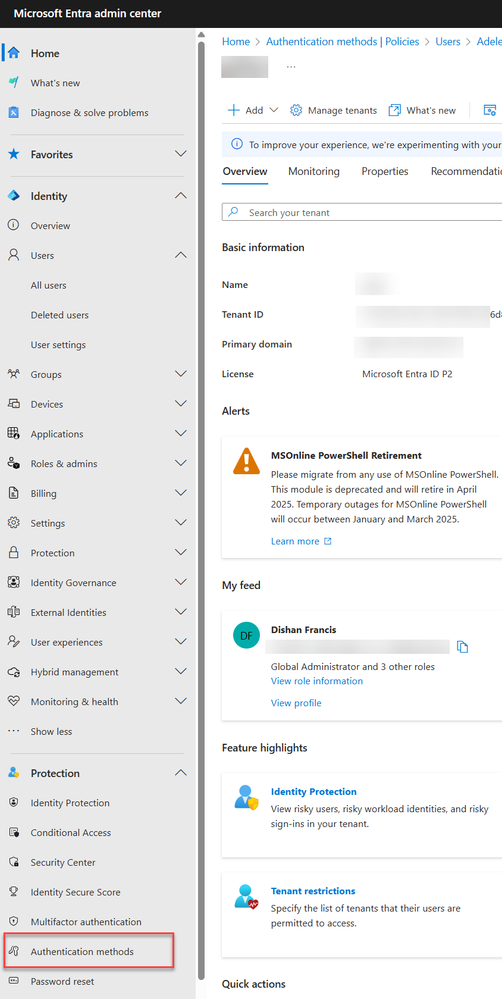Click the Manage tenants button
Viewport: 502px width, 999px height.
point(333,110)
